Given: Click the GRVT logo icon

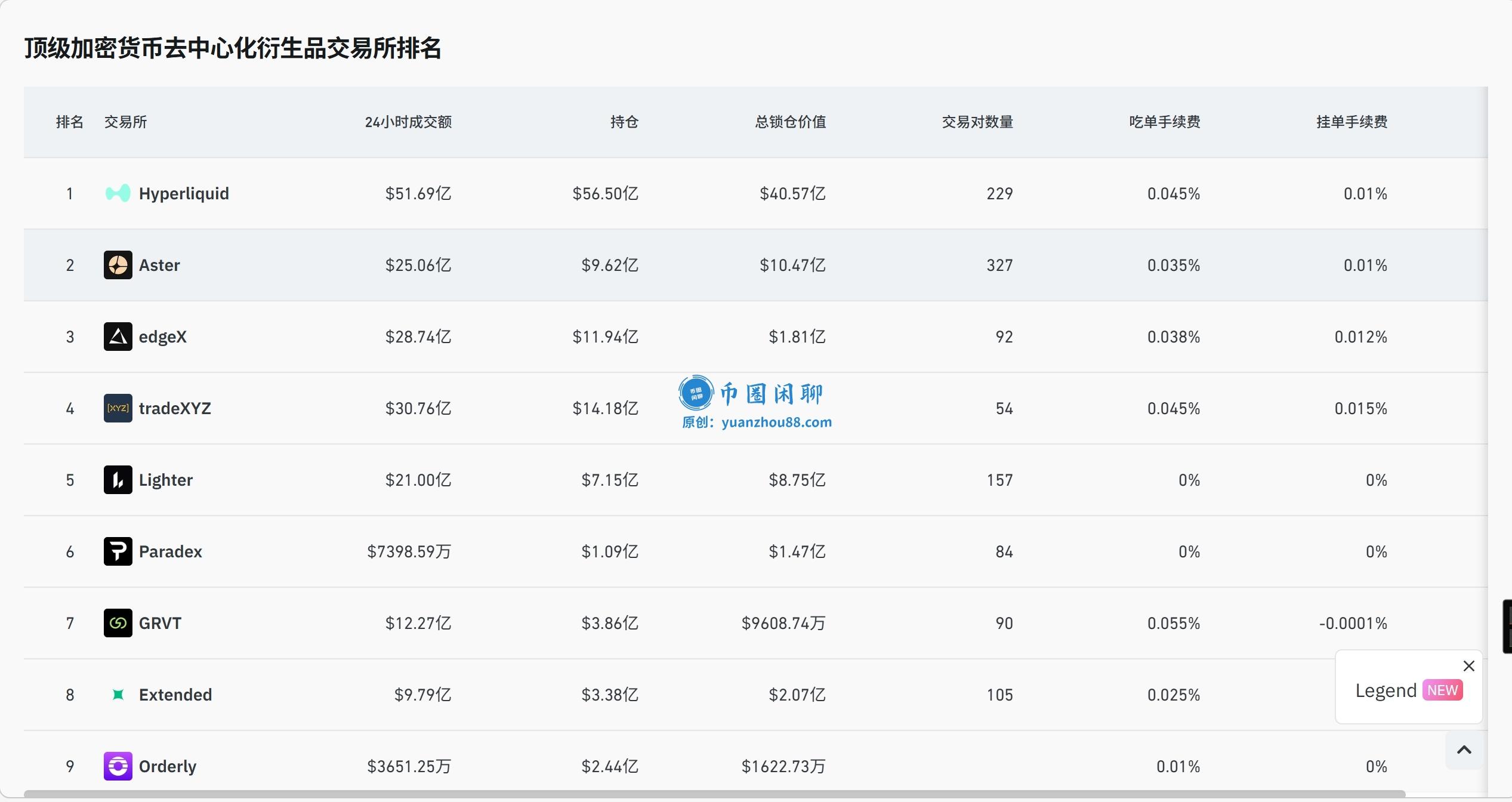Looking at the screenshot, I should tap(118, 623).
